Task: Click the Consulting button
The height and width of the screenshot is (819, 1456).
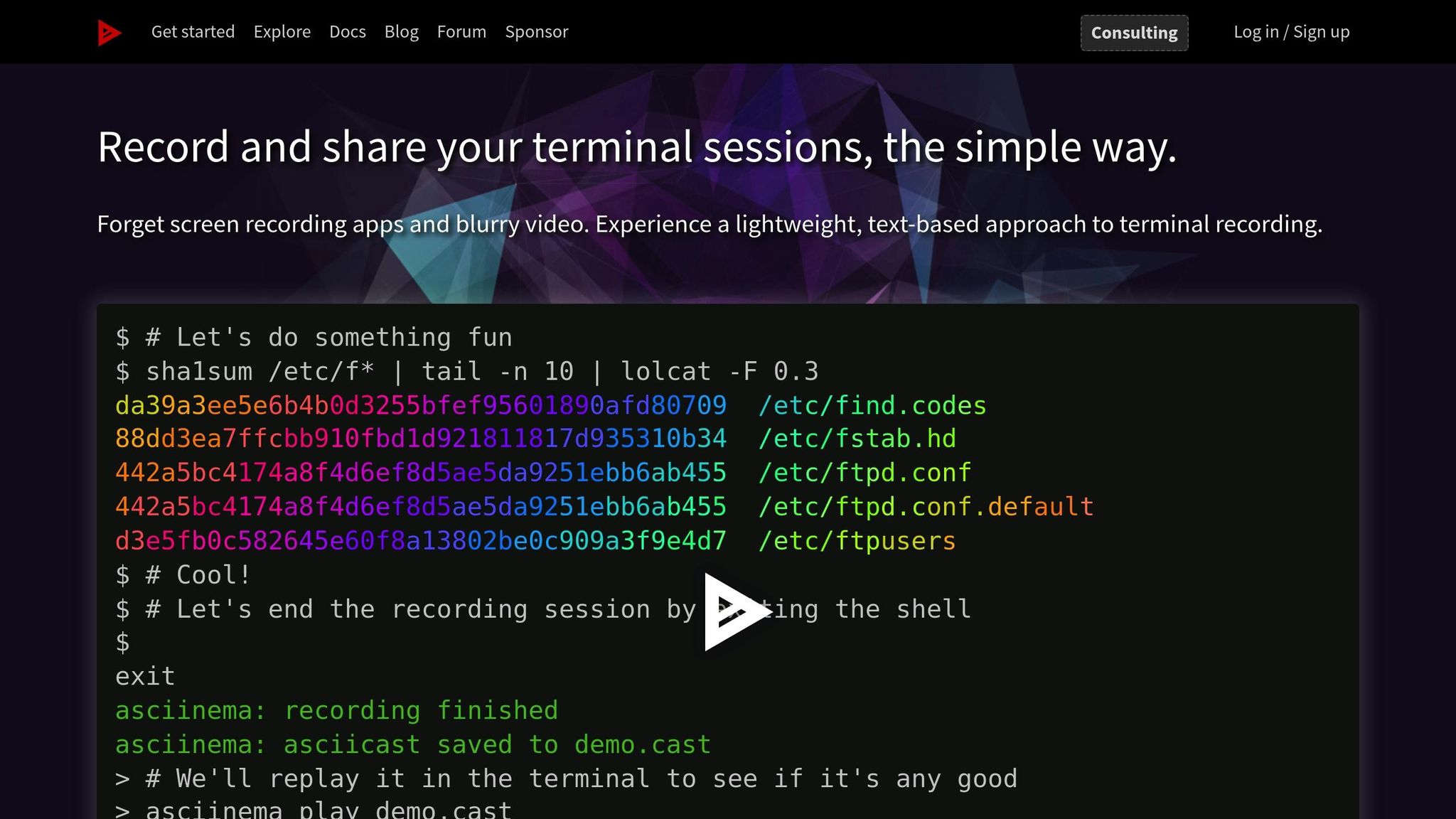Action: 1134,33
